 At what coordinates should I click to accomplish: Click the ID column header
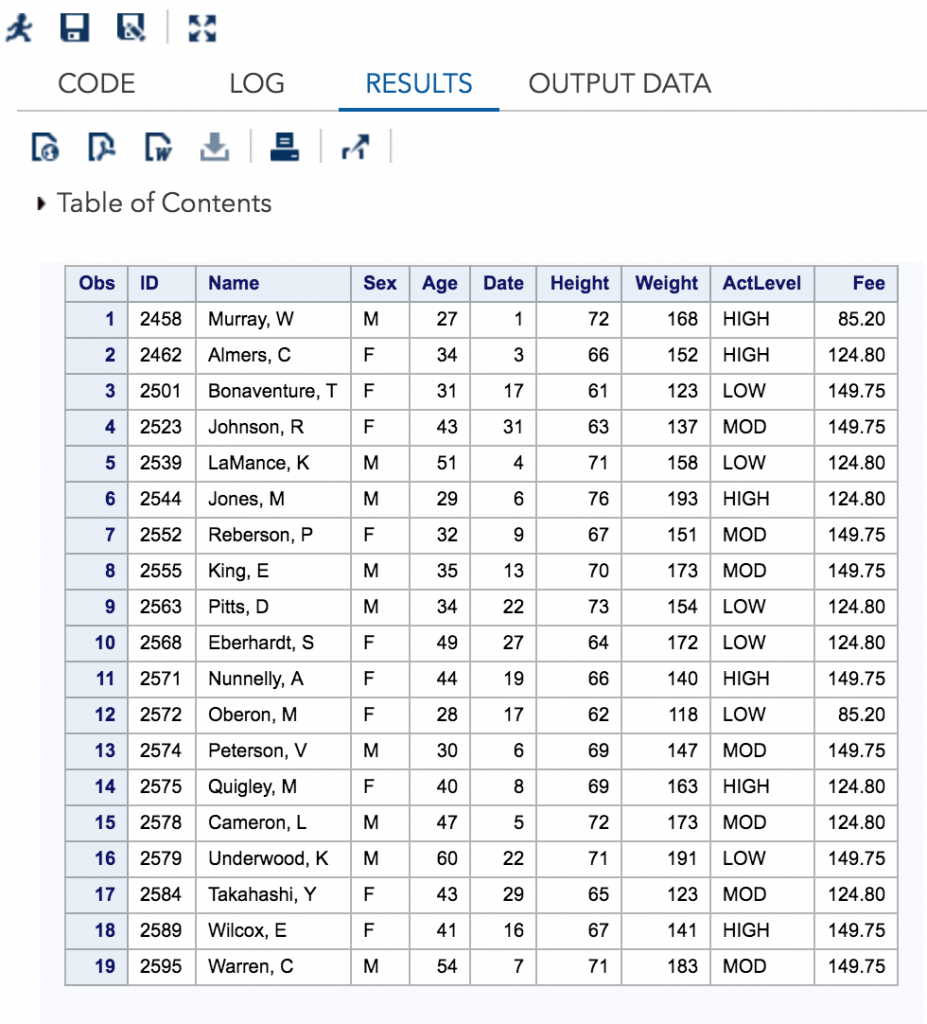point(162,283)
